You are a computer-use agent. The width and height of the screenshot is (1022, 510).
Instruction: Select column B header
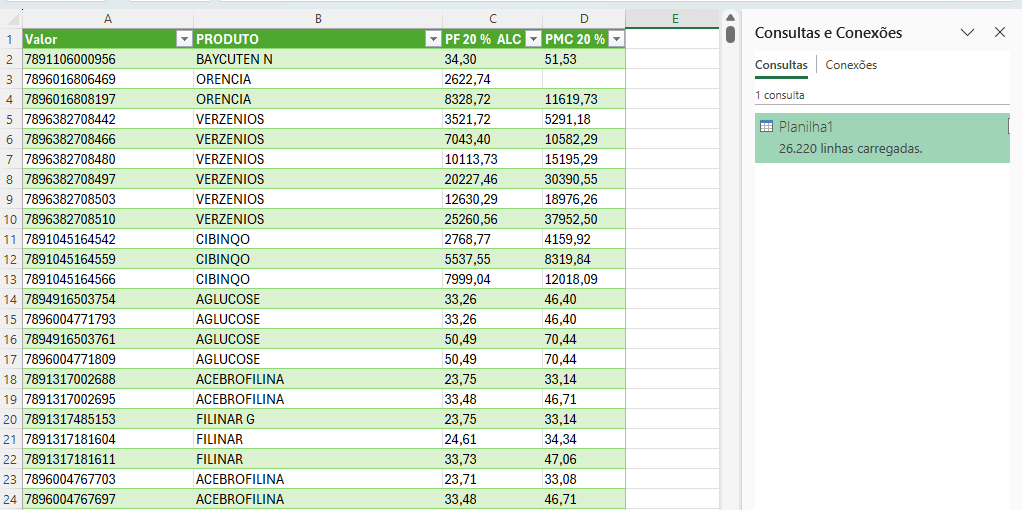[x=317, y=19]
